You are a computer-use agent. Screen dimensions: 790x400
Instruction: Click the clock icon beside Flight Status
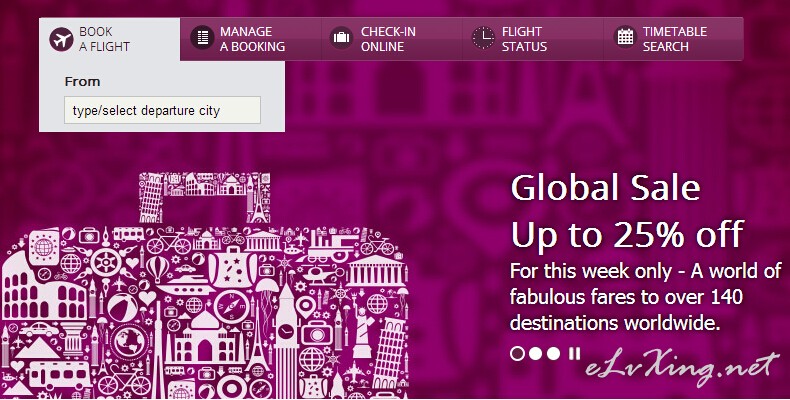(483, 38)
